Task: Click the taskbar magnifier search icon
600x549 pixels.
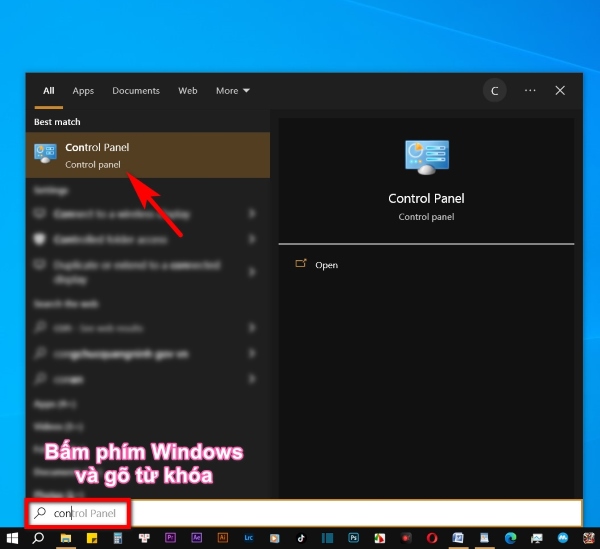Action: pyautogui.click(x=39, y=538)
